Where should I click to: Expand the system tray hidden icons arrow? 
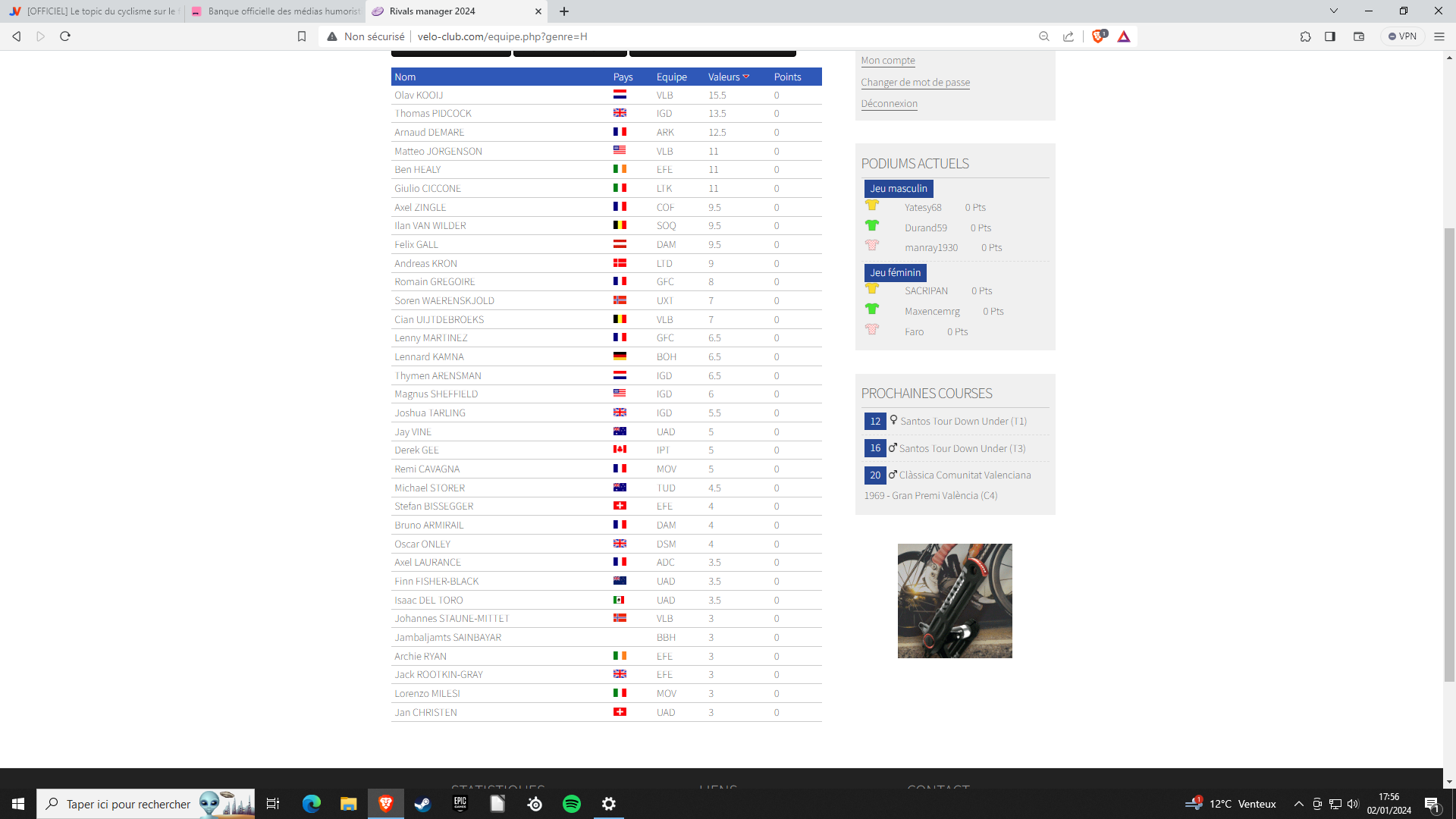[1298, 804]
